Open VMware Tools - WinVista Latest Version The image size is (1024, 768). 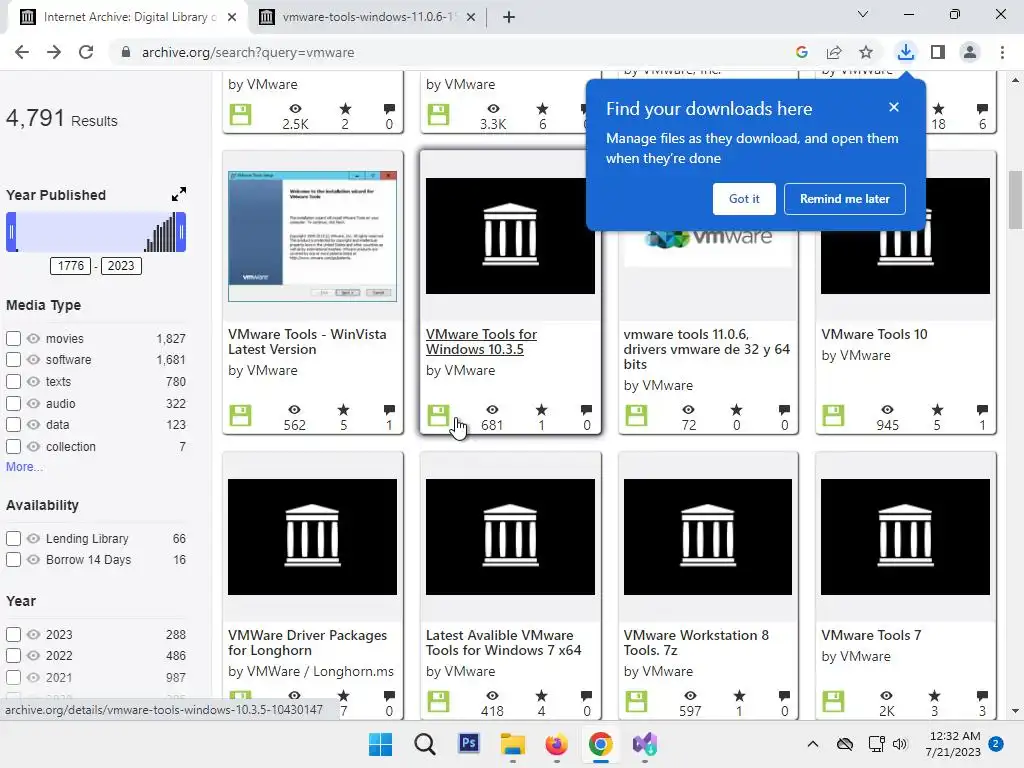pos(307,342)
